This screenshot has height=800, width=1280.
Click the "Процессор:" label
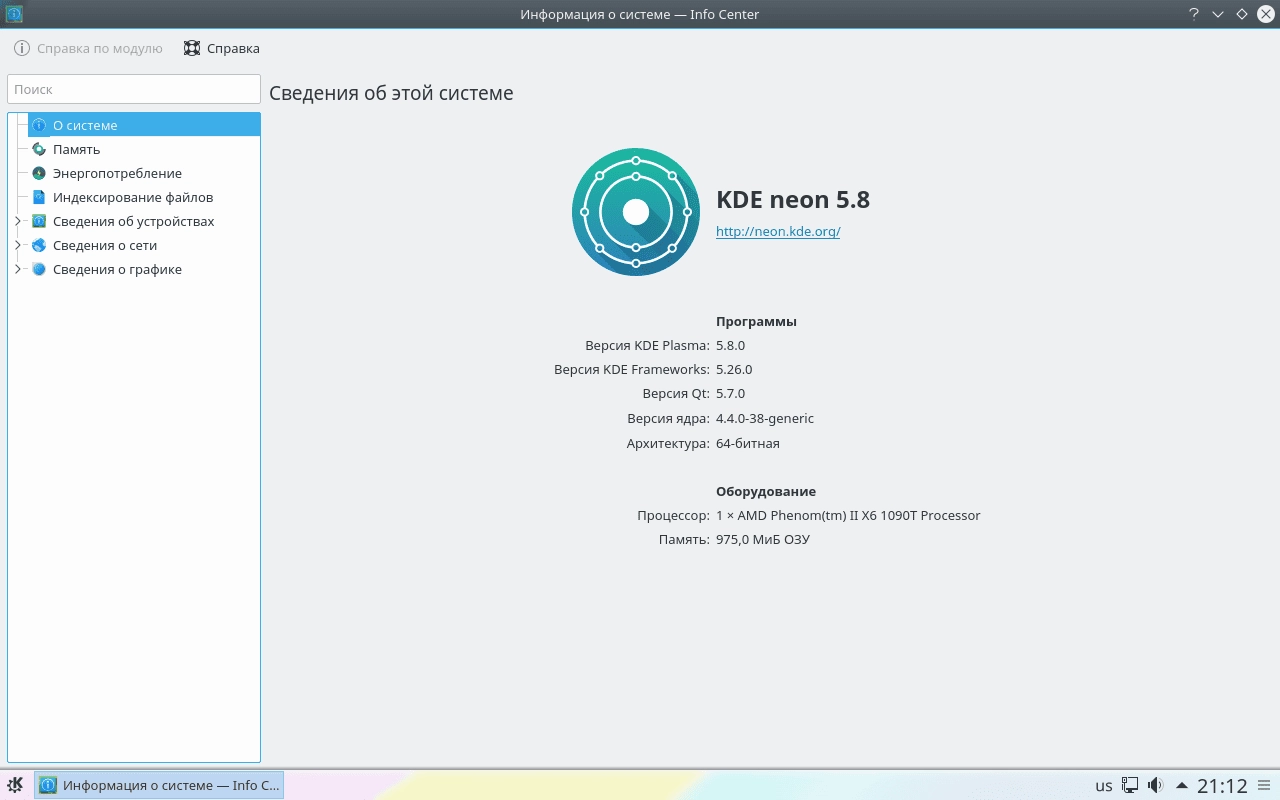coord(673,515)
